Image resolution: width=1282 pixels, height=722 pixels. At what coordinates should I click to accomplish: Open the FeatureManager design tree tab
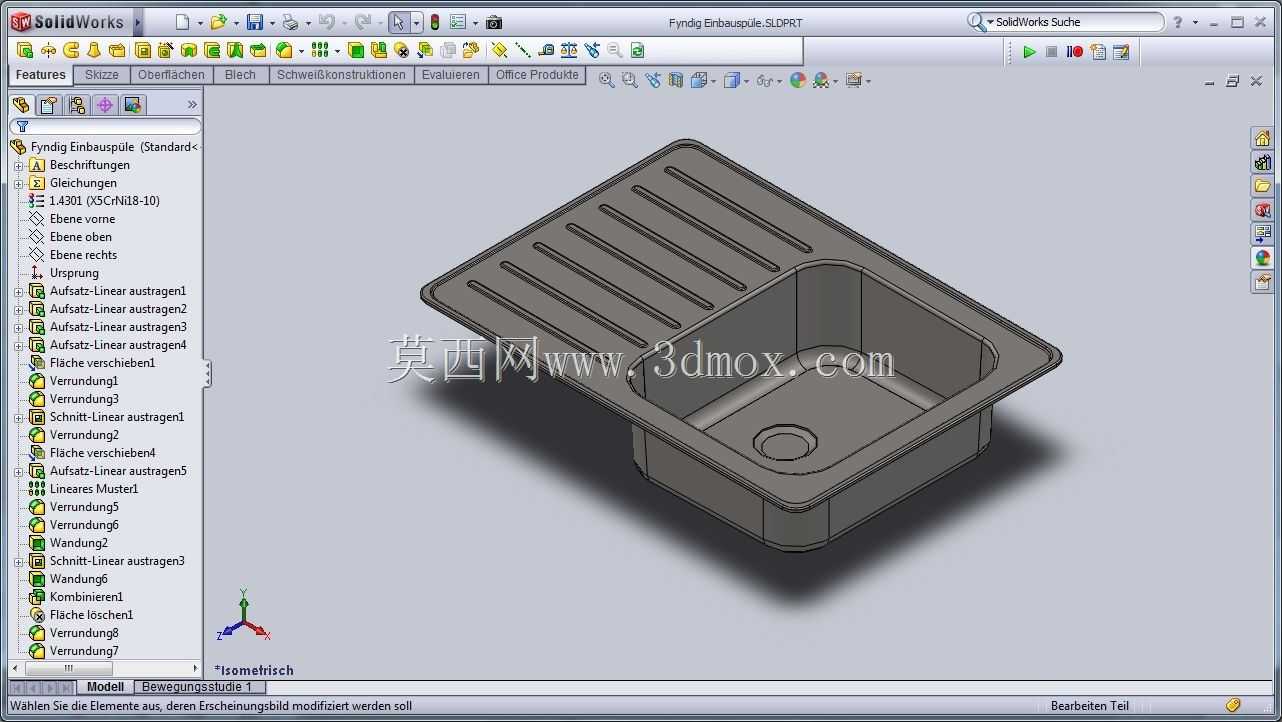click(21, 104)
